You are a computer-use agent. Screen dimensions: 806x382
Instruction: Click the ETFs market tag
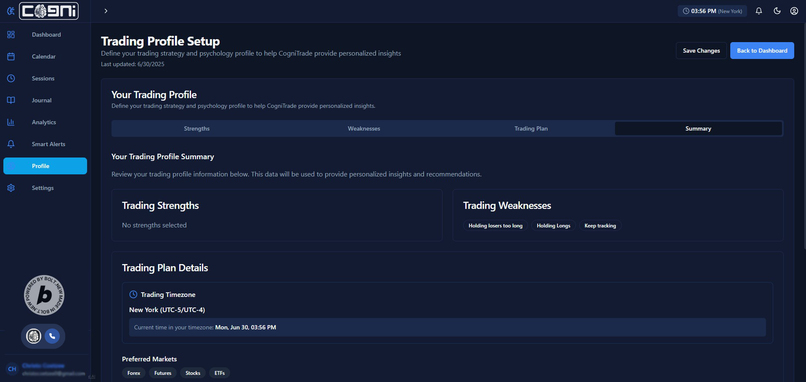(219, 373)
